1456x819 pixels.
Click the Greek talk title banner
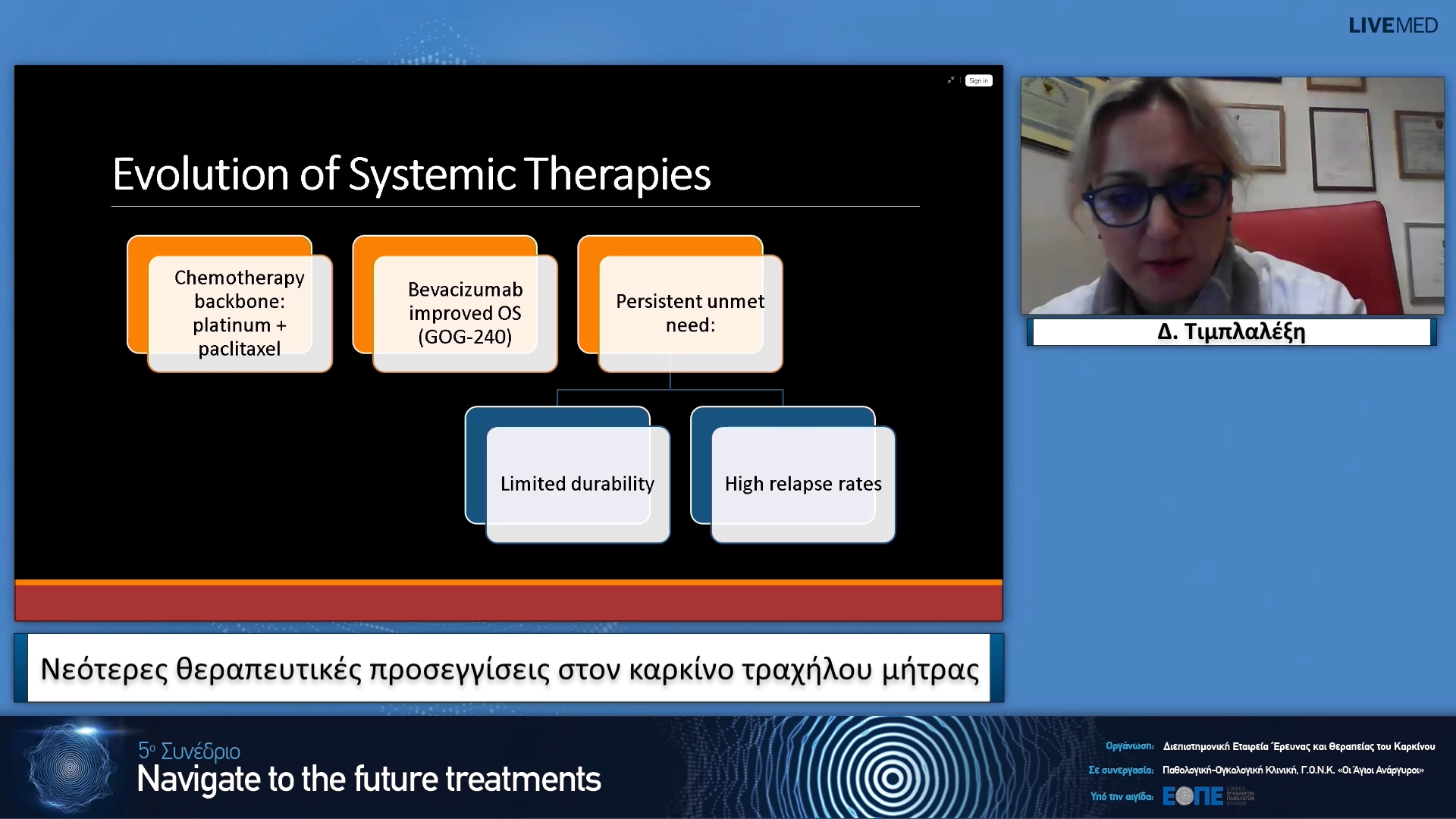click(x=509, y=669)
